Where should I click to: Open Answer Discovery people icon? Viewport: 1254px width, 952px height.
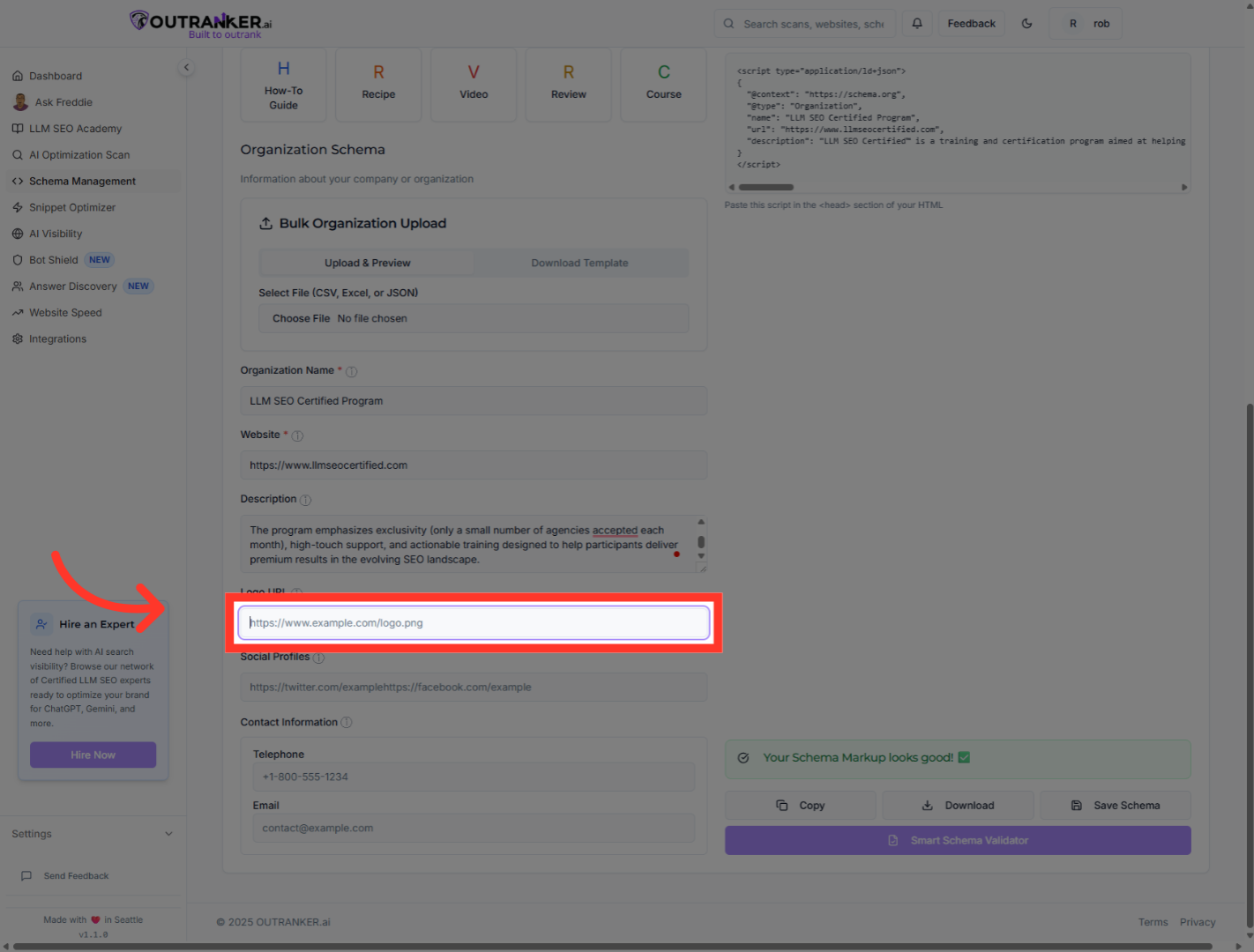click(x=18, y=286)
